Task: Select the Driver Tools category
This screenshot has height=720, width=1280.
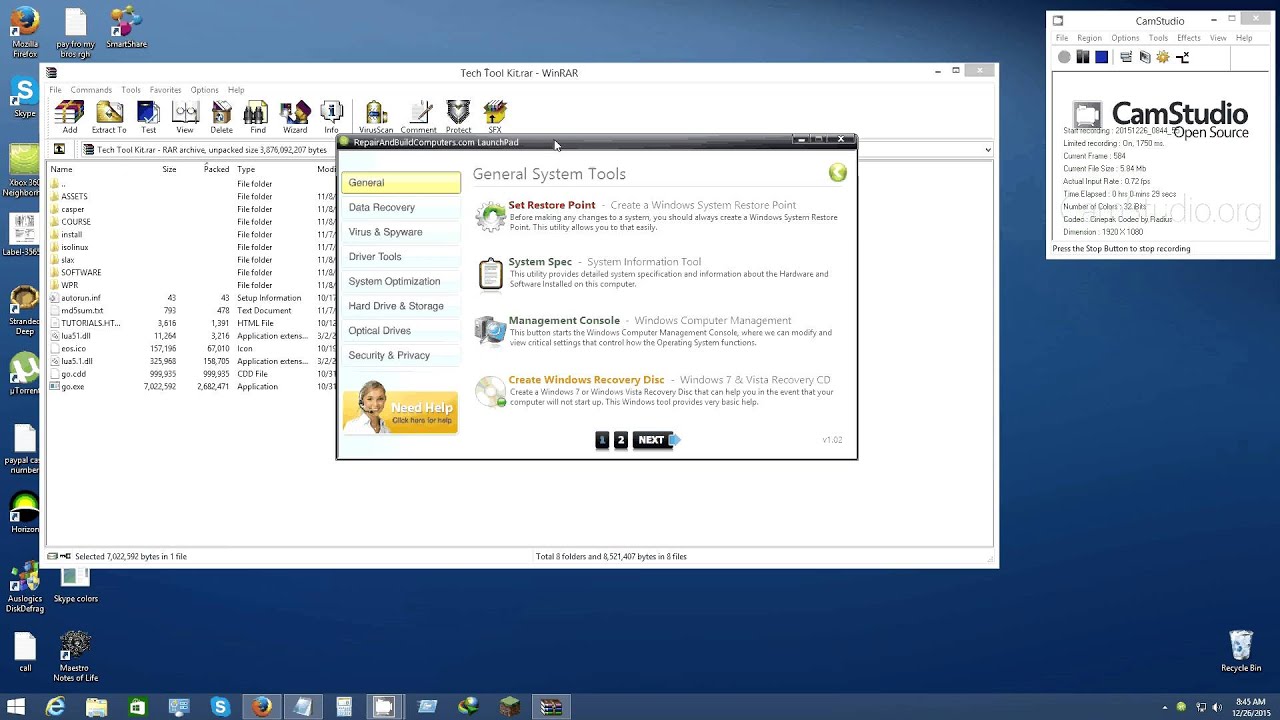Action: 401,257
